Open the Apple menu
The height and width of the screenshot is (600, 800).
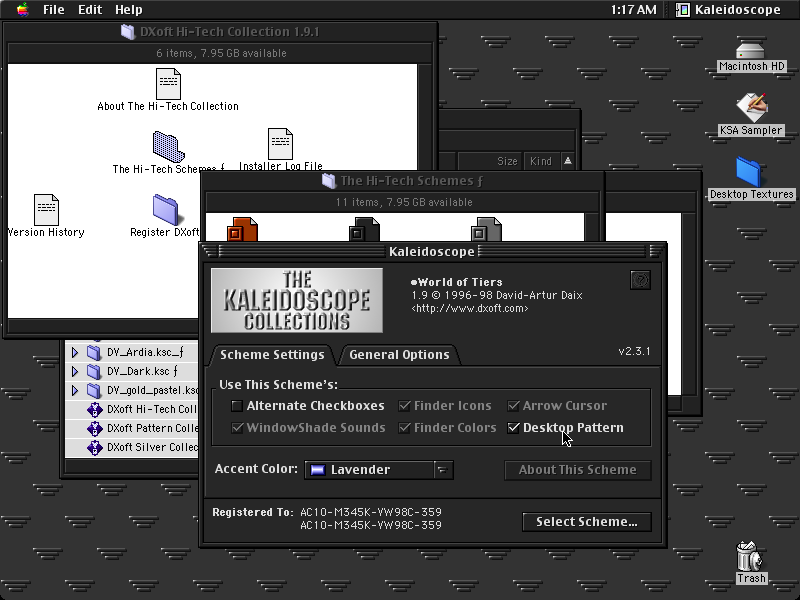point(22,9)
